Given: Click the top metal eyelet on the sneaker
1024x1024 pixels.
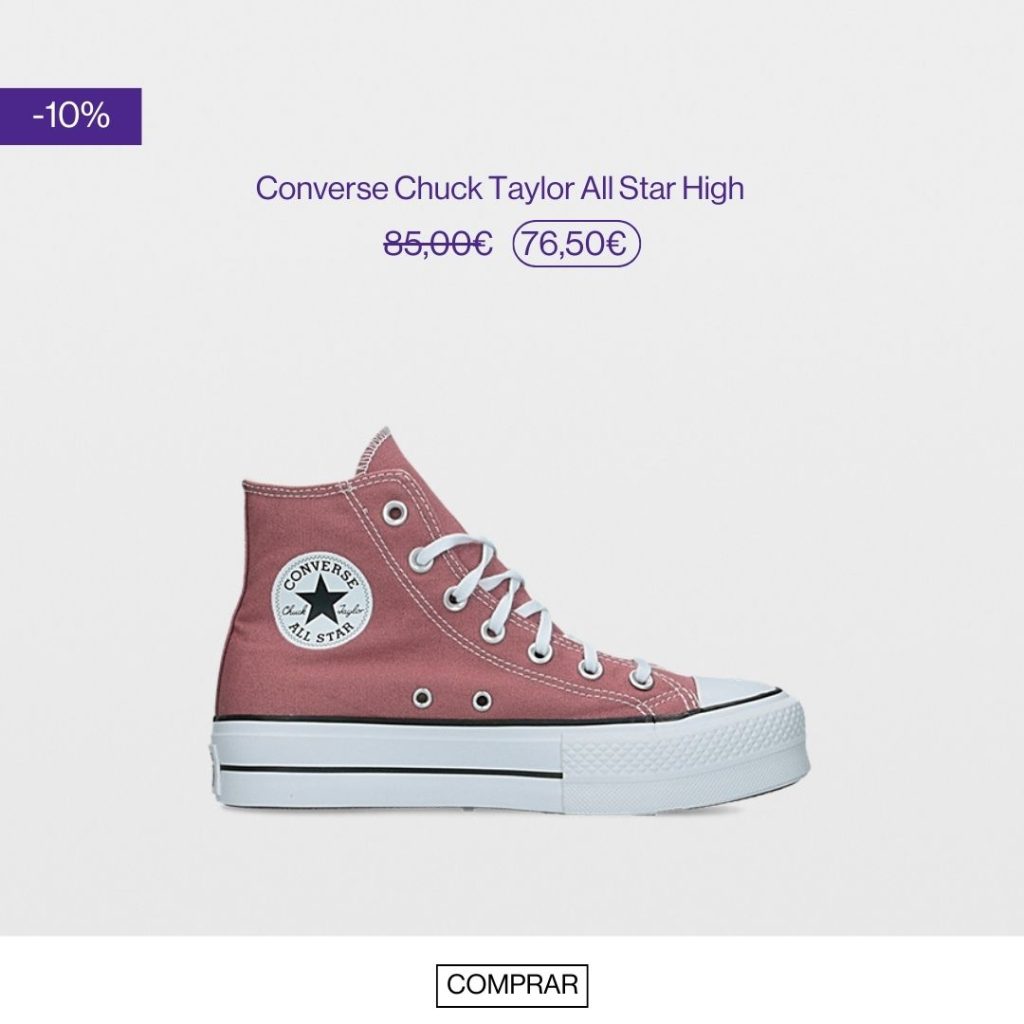Looking at the screenshot, I should point(393,512).
